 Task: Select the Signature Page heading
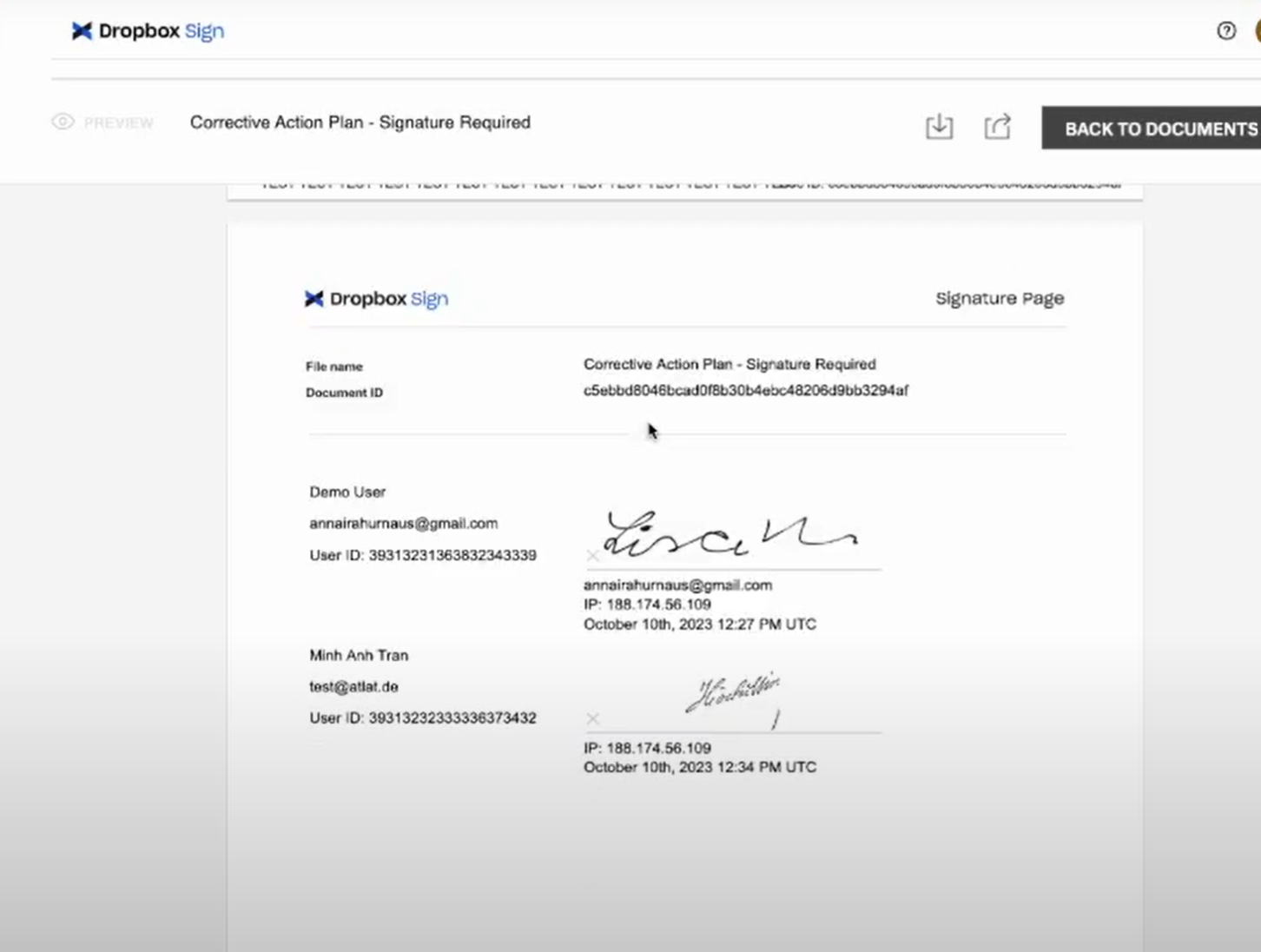(x=1000, y=299)
